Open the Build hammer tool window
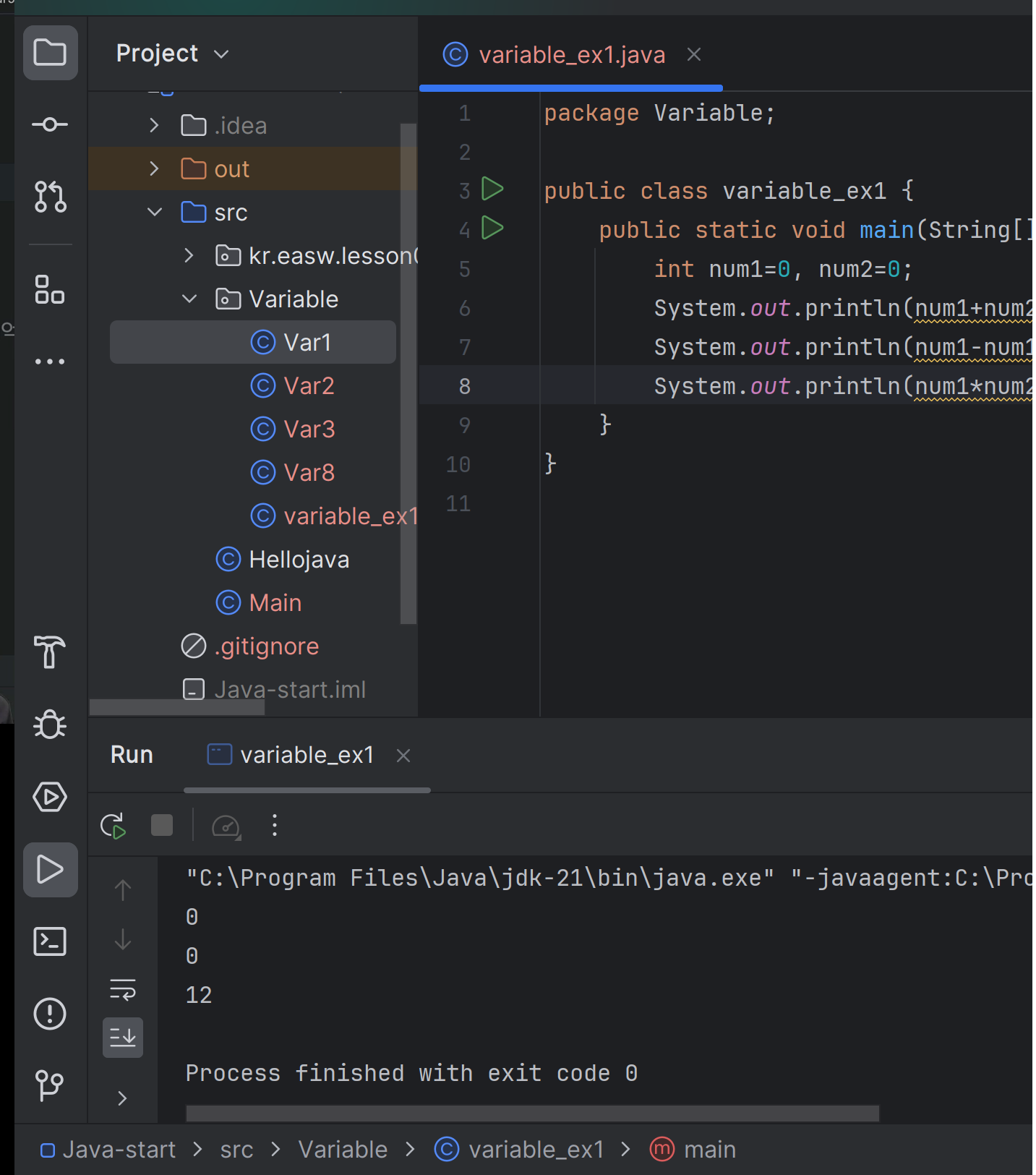Screen dimensions: 1036x1175 pos(50,651)
